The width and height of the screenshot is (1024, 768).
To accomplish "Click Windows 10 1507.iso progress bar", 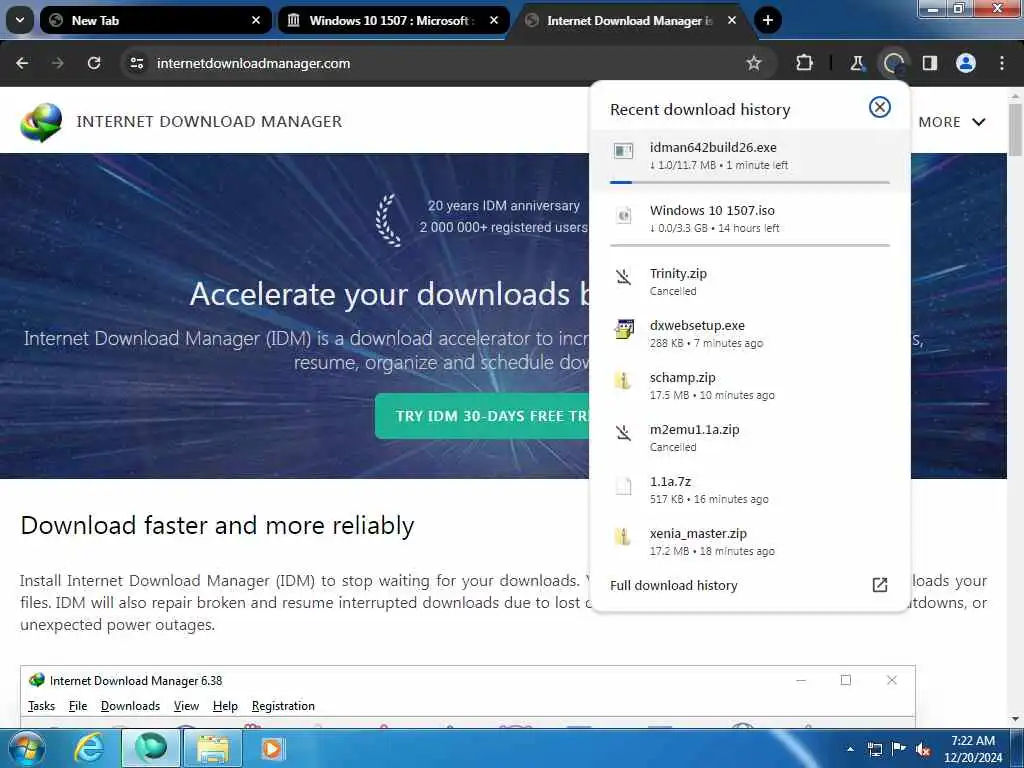I will 750,246.
